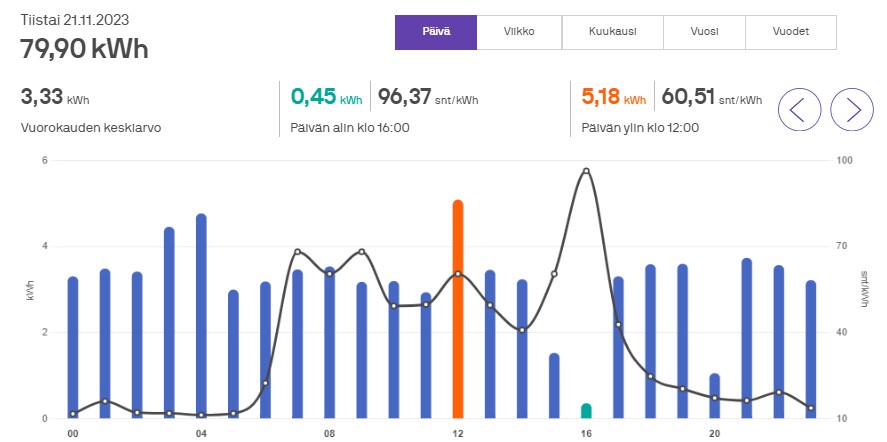
Task: Click the blue bar at hour 08
Action: click(x=329, y=343)
